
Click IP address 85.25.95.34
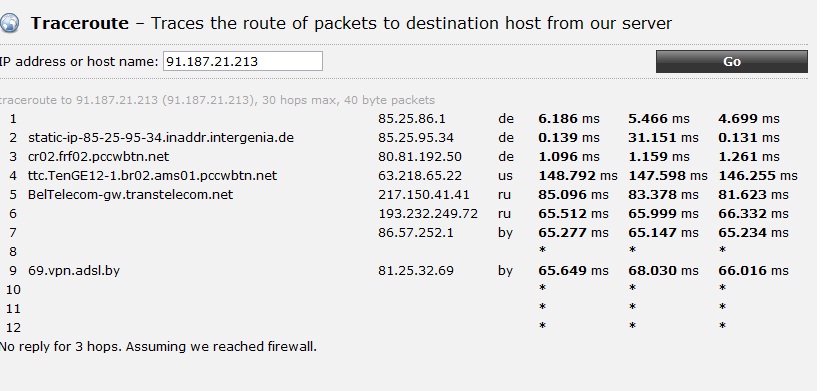point(416,138)
